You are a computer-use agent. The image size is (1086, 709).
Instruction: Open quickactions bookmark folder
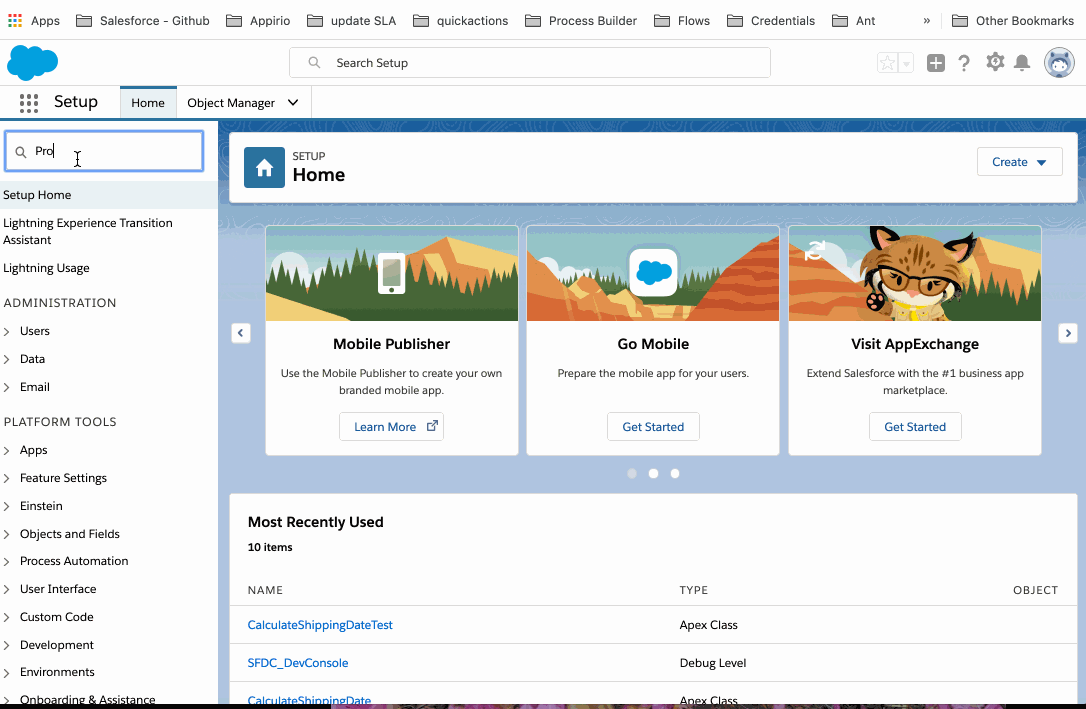click(461, 21)
